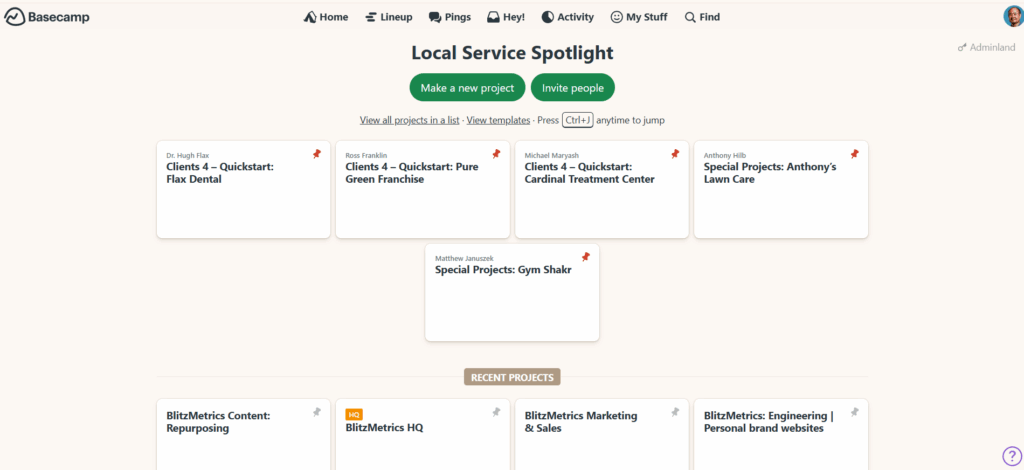
Task: Click the Basecamp logo icon
Action: point(15,17)
